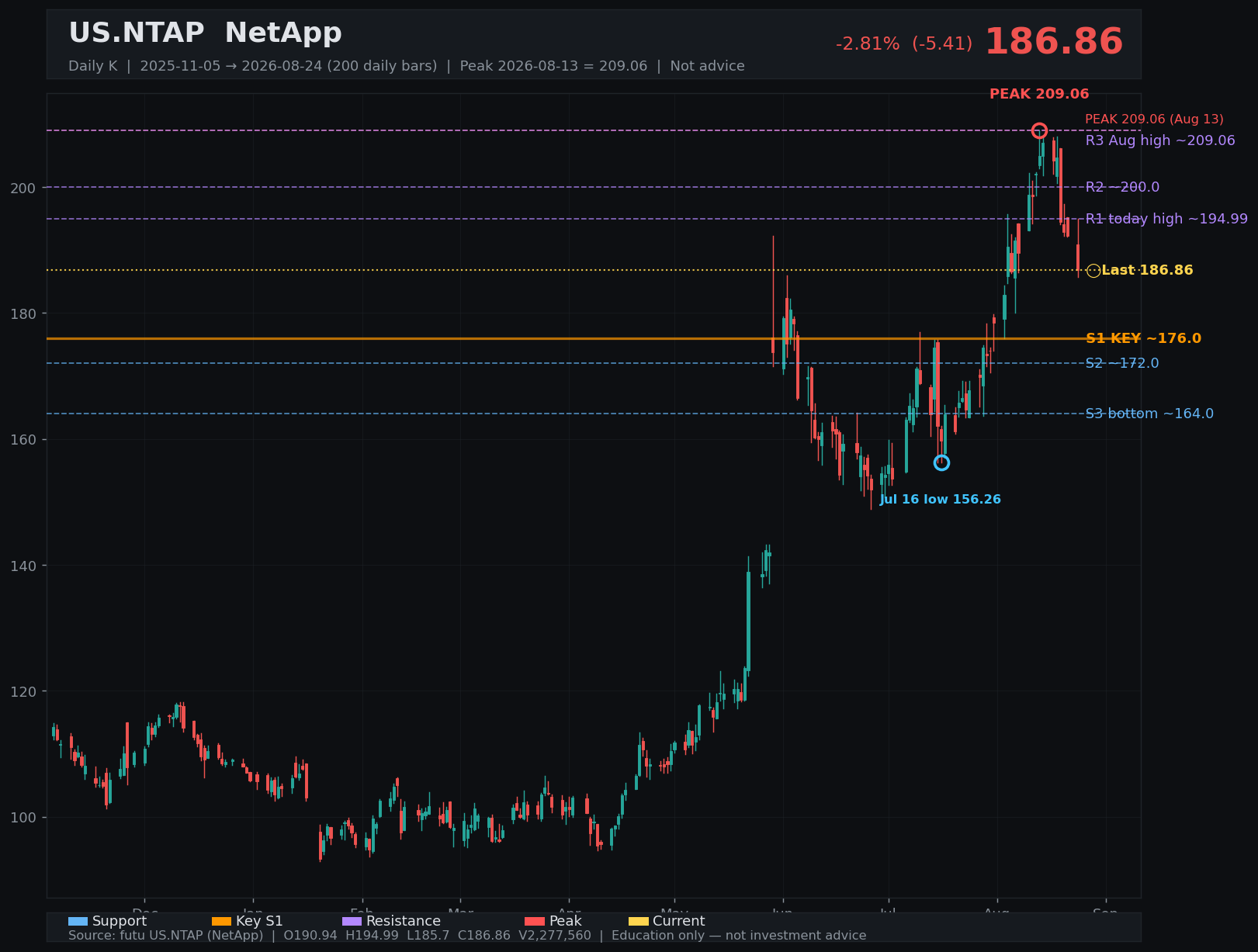Select the orange Key S1 legend swatch
The width and height of the screenshot is (1258, 952).
[221, 921]
